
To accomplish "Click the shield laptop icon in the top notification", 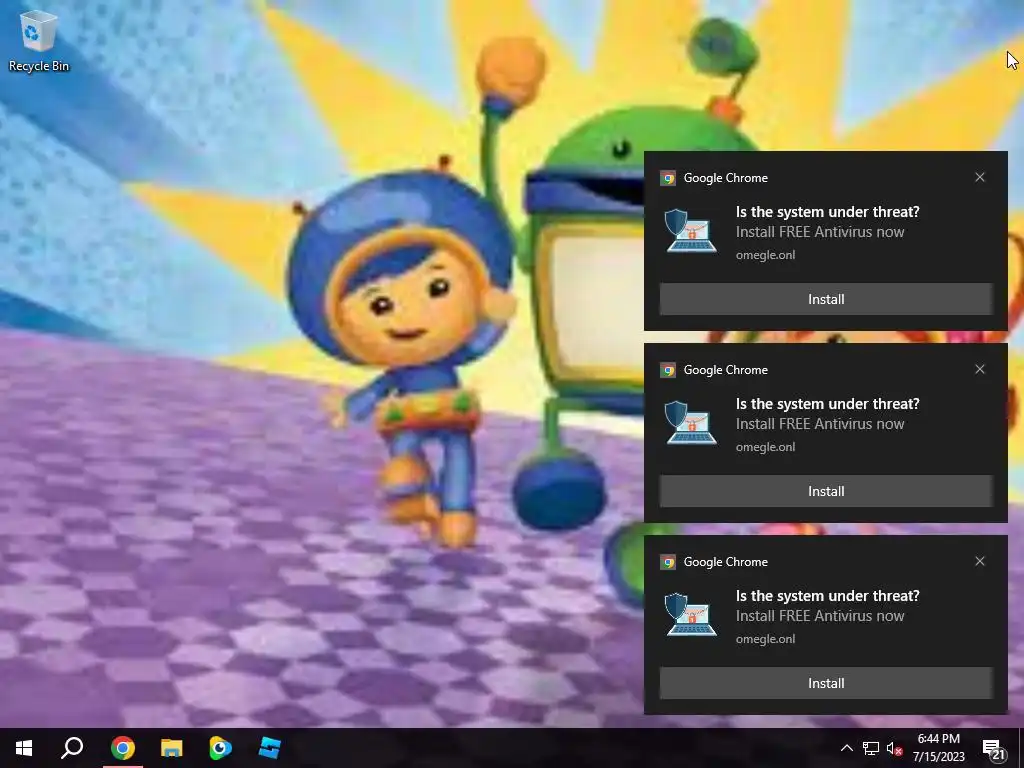I will tap(690, 231).
